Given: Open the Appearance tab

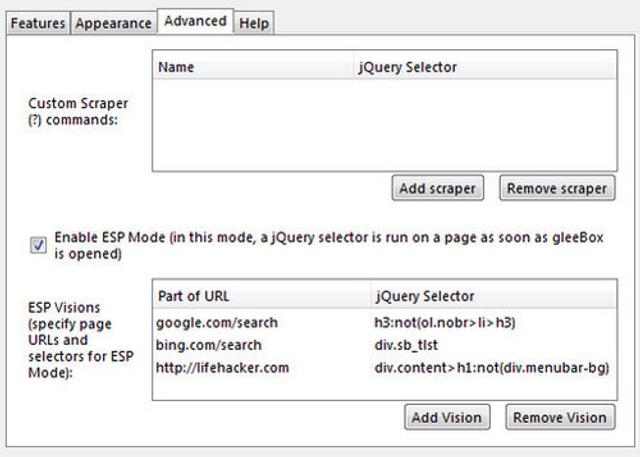Looking at the screenshot, I should pyautogui.click(x=113, y=23).
